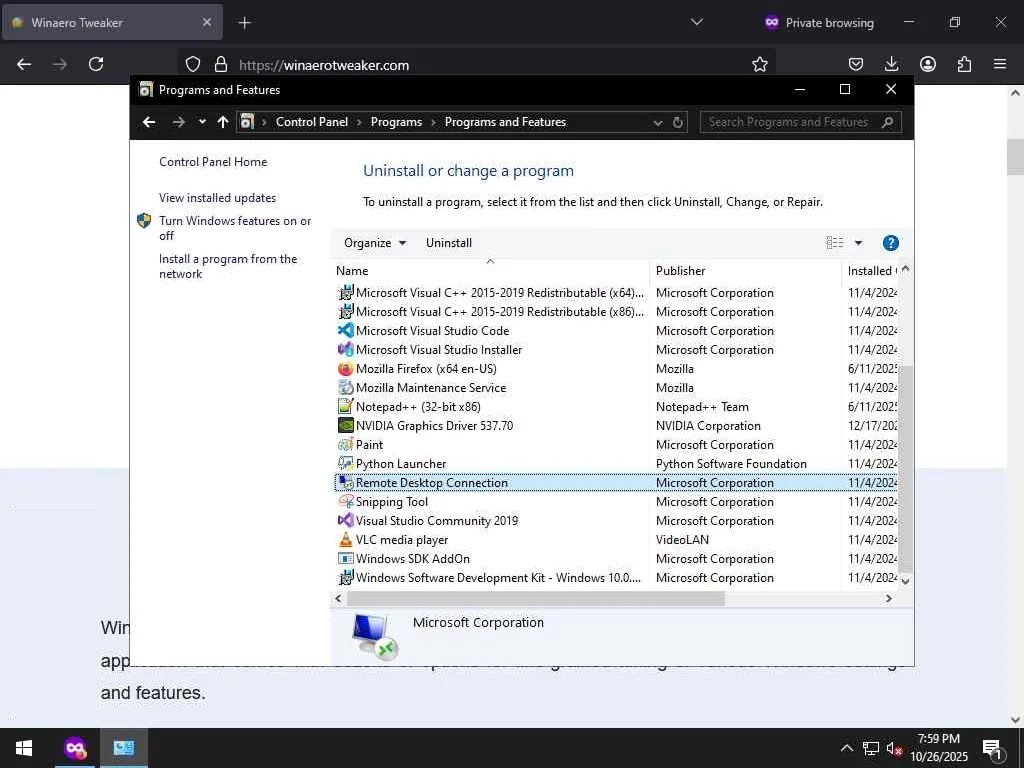1024x768 pixels.
Task: Open a new Firefox tab
Action: (x=244, y=23)
